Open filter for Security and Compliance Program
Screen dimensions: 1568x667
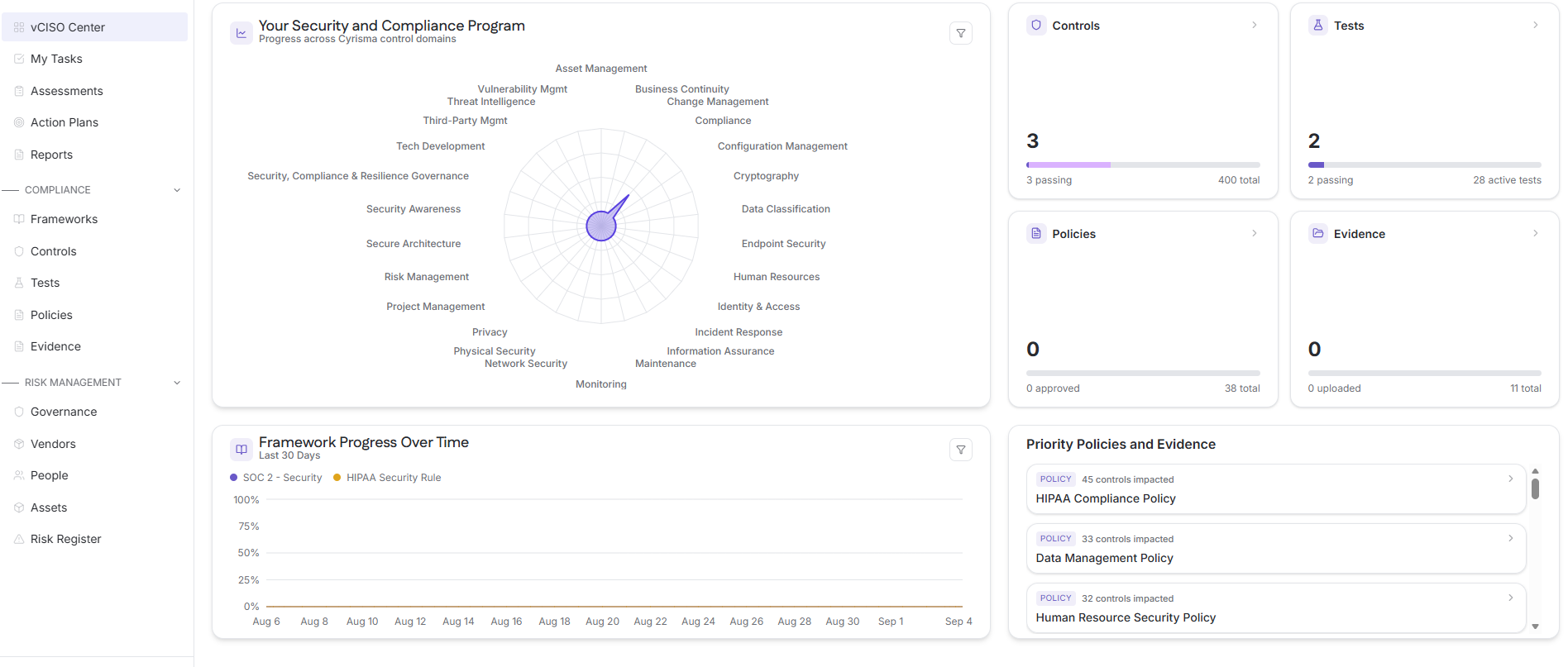pyautogui.click(x=961, y=33)
